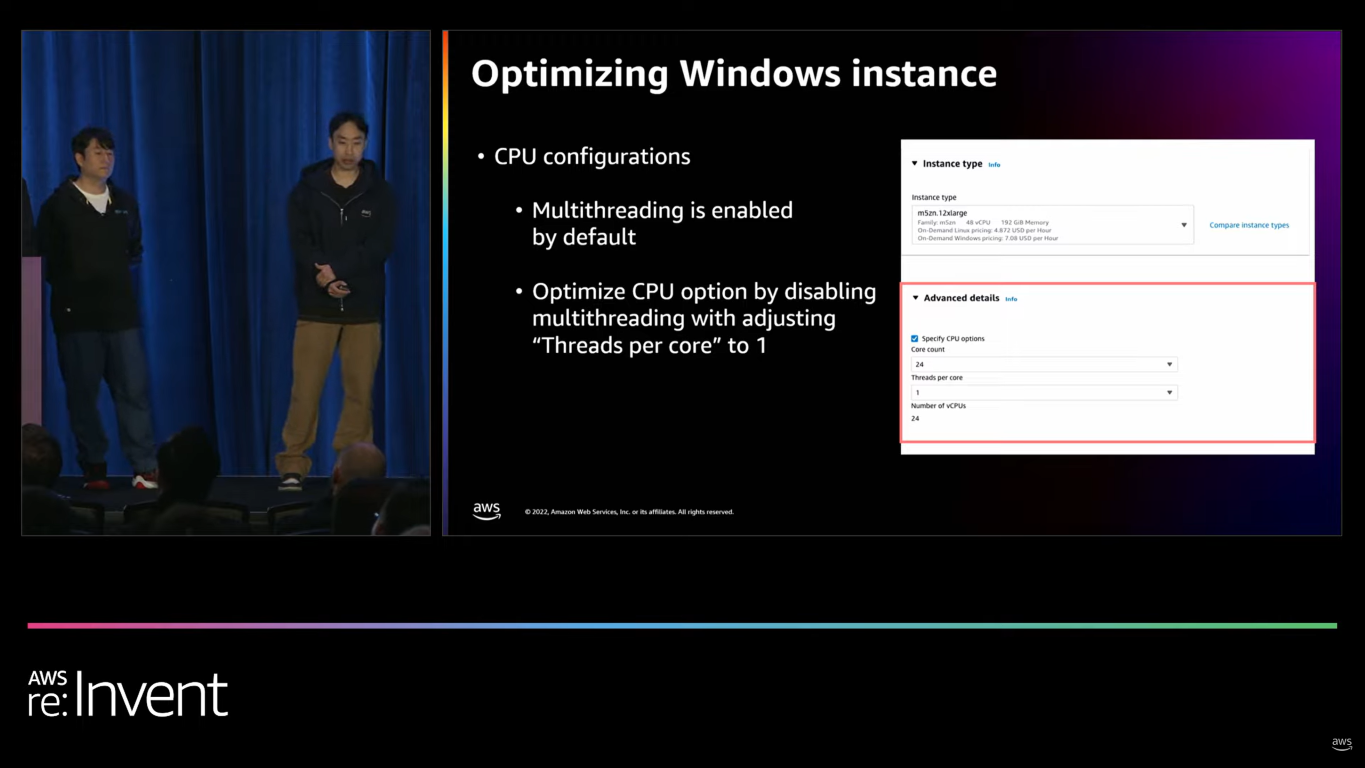Image resolution: width=1365 pixels, height=768 pixels.
Task: Click the caret icon on Threads per core field
Action: tap(1169, 392)
